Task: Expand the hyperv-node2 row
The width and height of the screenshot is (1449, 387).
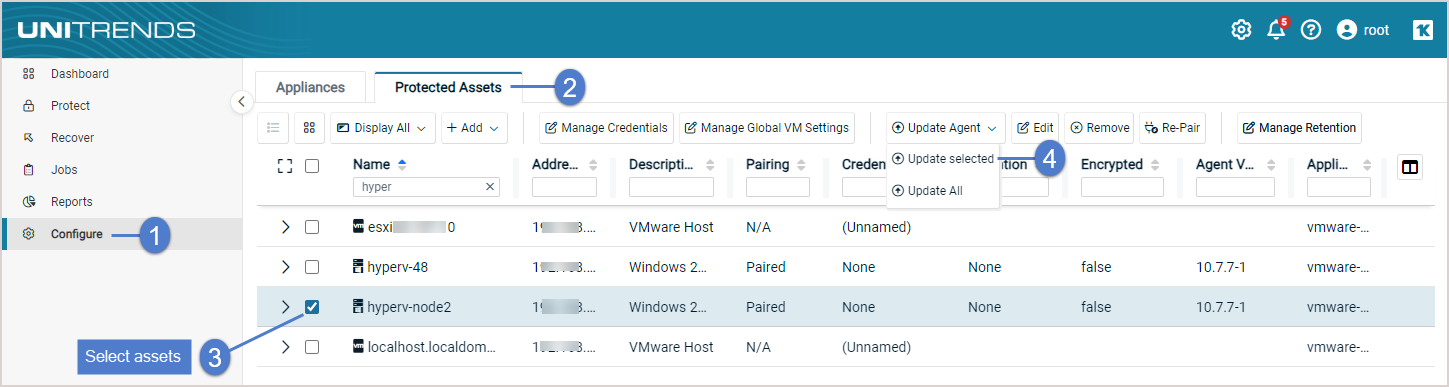Action: pyautogui.click(x=285, y=307)
